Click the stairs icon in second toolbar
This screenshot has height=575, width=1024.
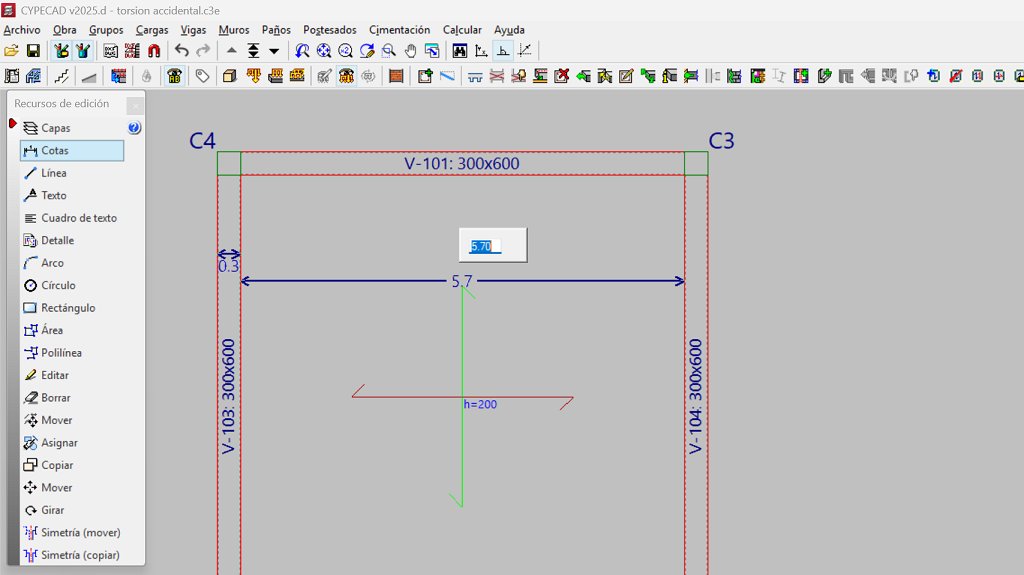coord(62,76)
